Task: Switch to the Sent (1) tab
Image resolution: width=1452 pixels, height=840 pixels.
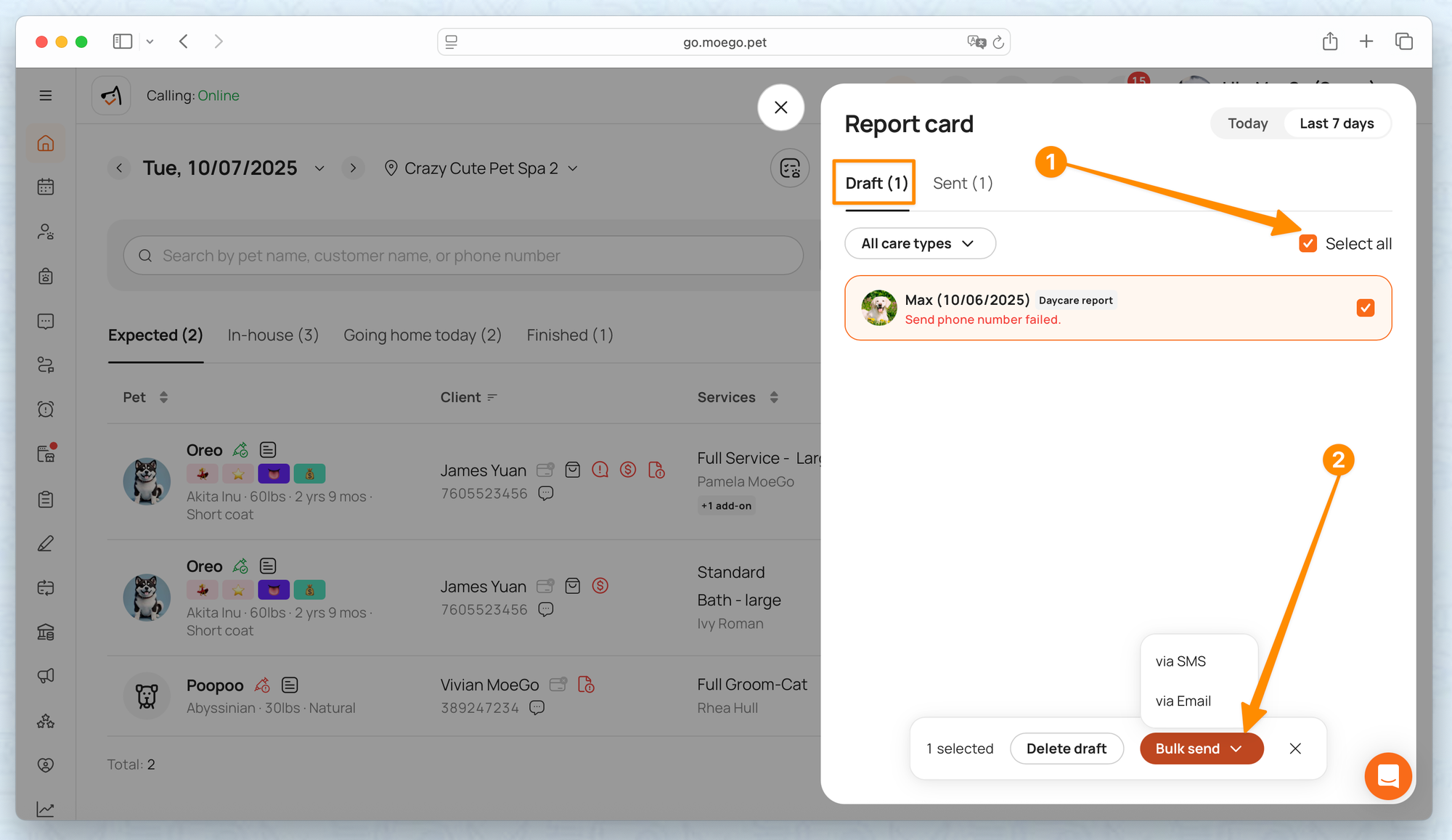Action: click(x=962, y=184)
